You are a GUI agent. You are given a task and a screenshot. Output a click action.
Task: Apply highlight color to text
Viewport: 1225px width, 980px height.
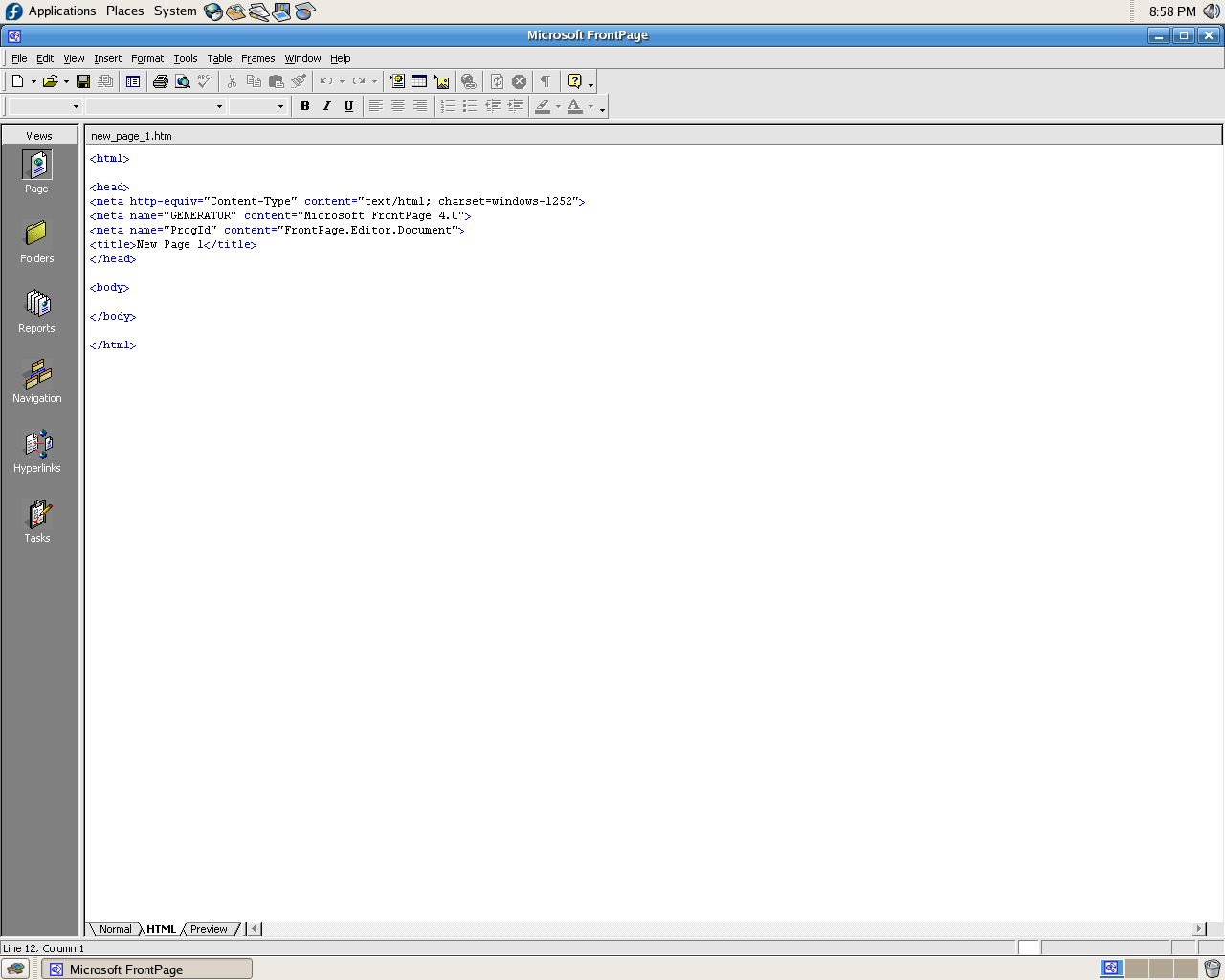pos(544,106)
